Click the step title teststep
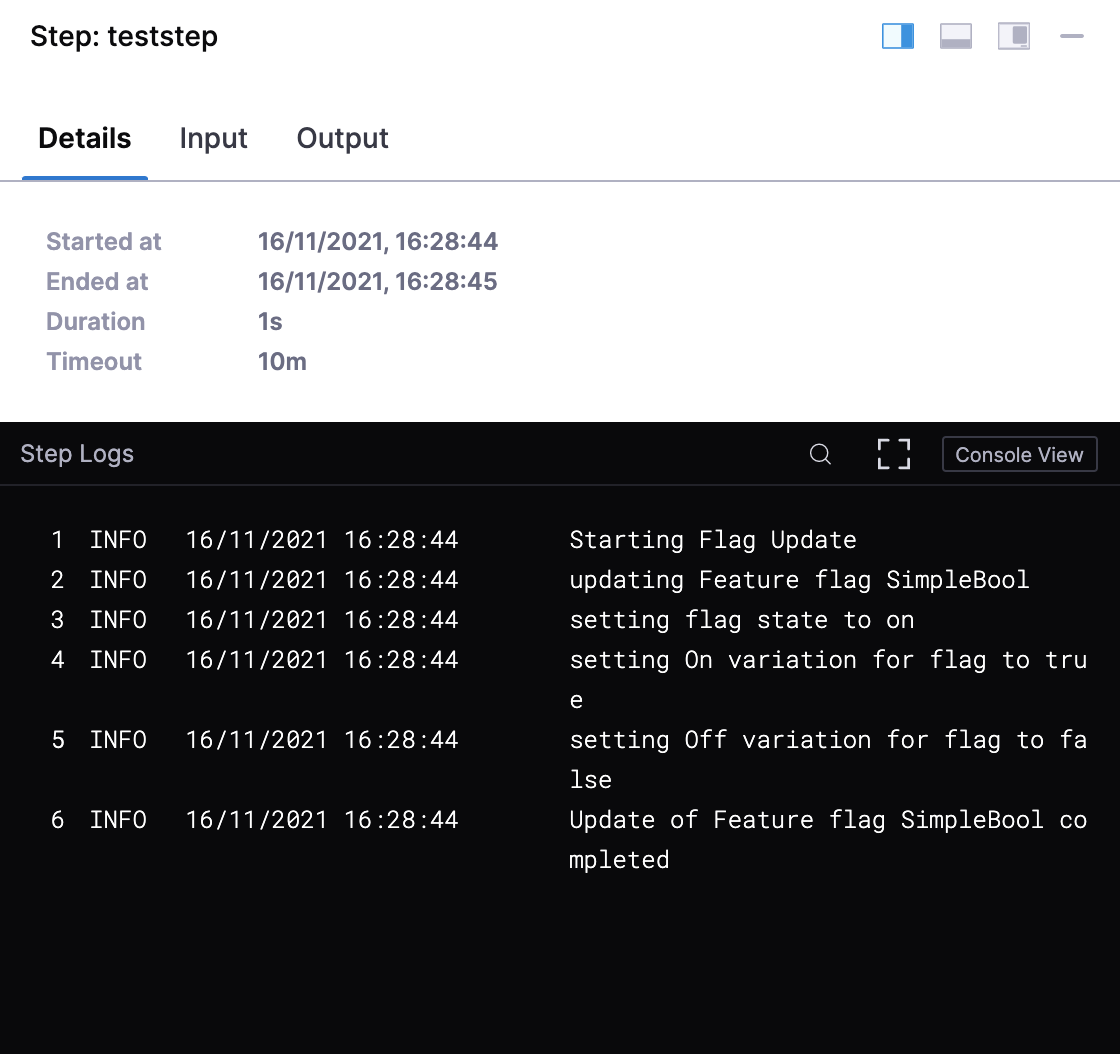 [123, 36]
